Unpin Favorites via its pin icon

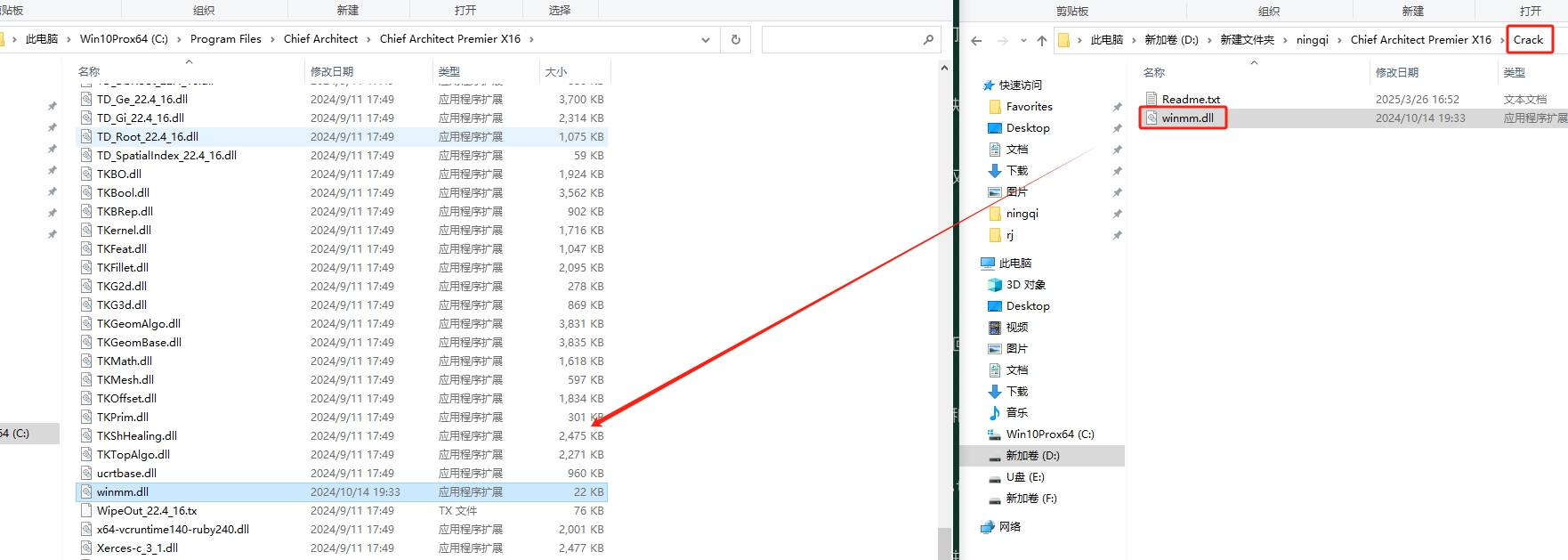coord(1117,107)
